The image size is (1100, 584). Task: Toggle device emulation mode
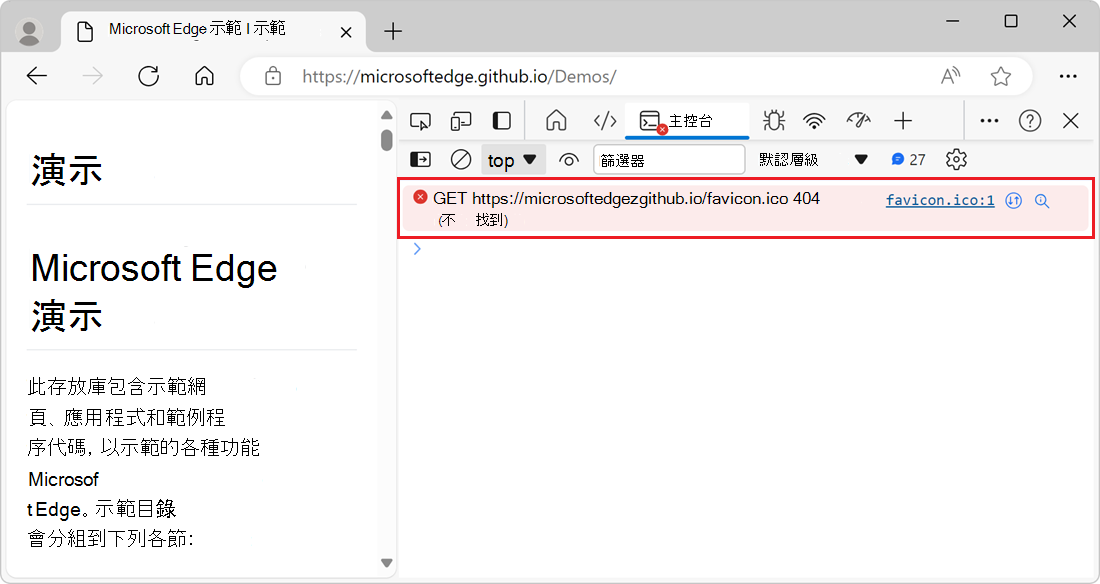[x=461, y=121]
